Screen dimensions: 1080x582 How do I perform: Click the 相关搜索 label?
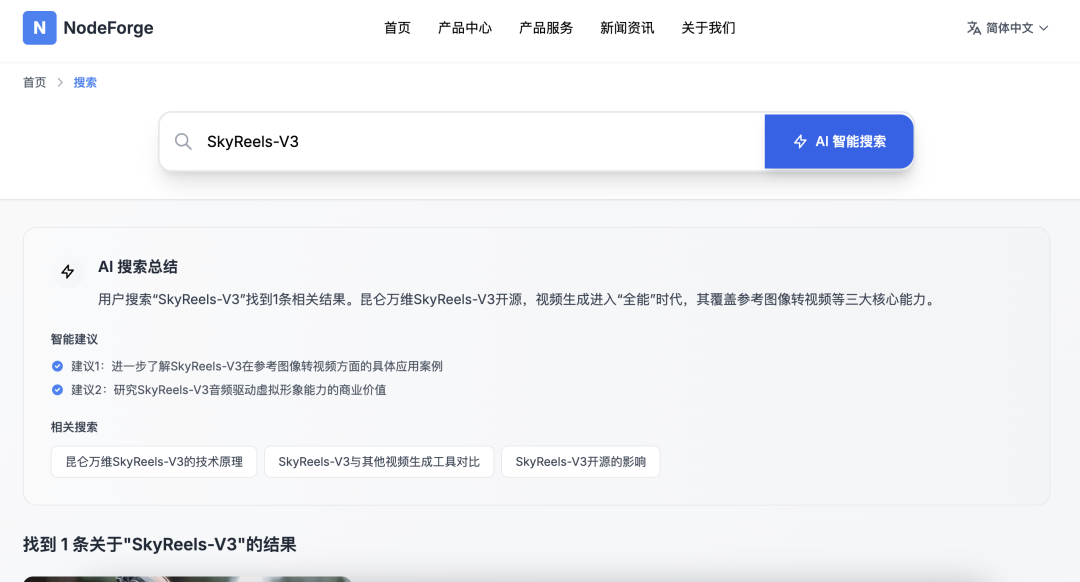click(x=74, y=427)
